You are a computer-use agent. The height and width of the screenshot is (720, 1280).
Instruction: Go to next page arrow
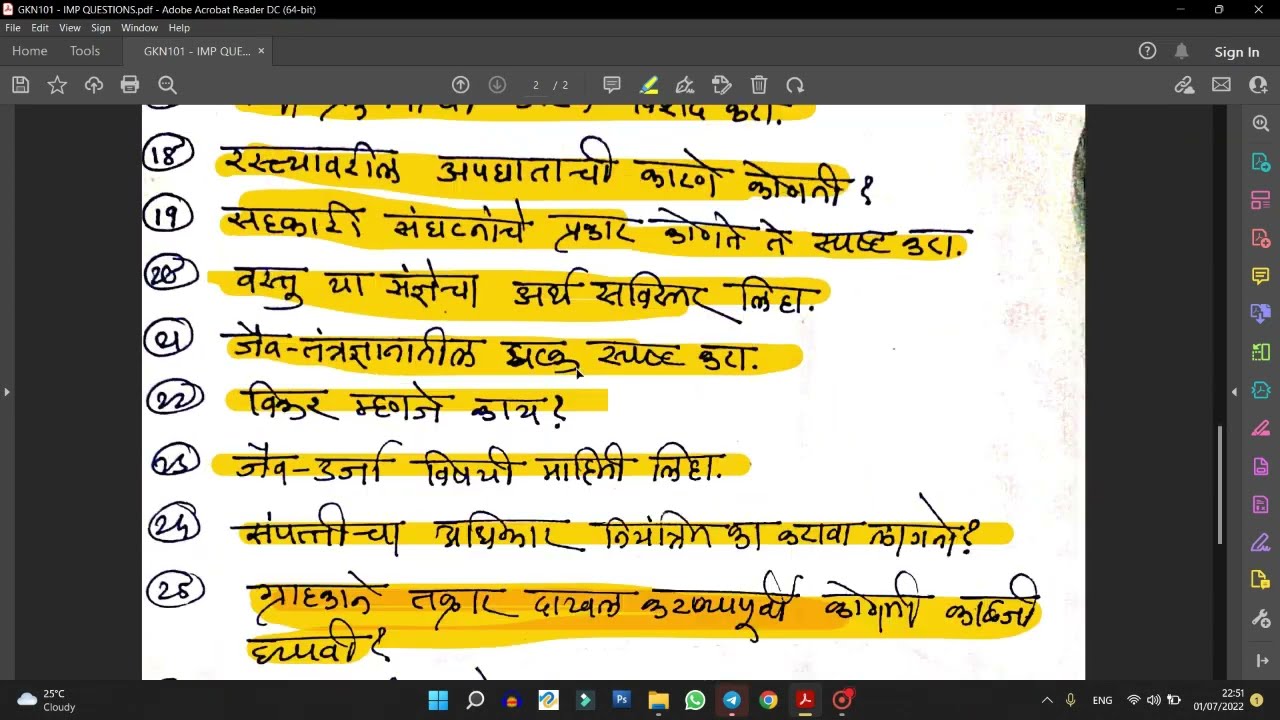(497, 85)
